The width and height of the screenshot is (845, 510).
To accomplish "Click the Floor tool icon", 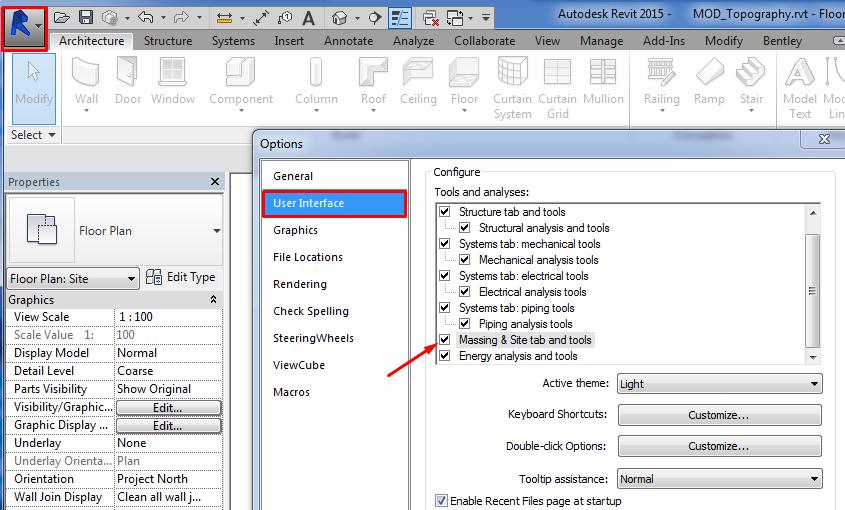I will tap(464, 72).
